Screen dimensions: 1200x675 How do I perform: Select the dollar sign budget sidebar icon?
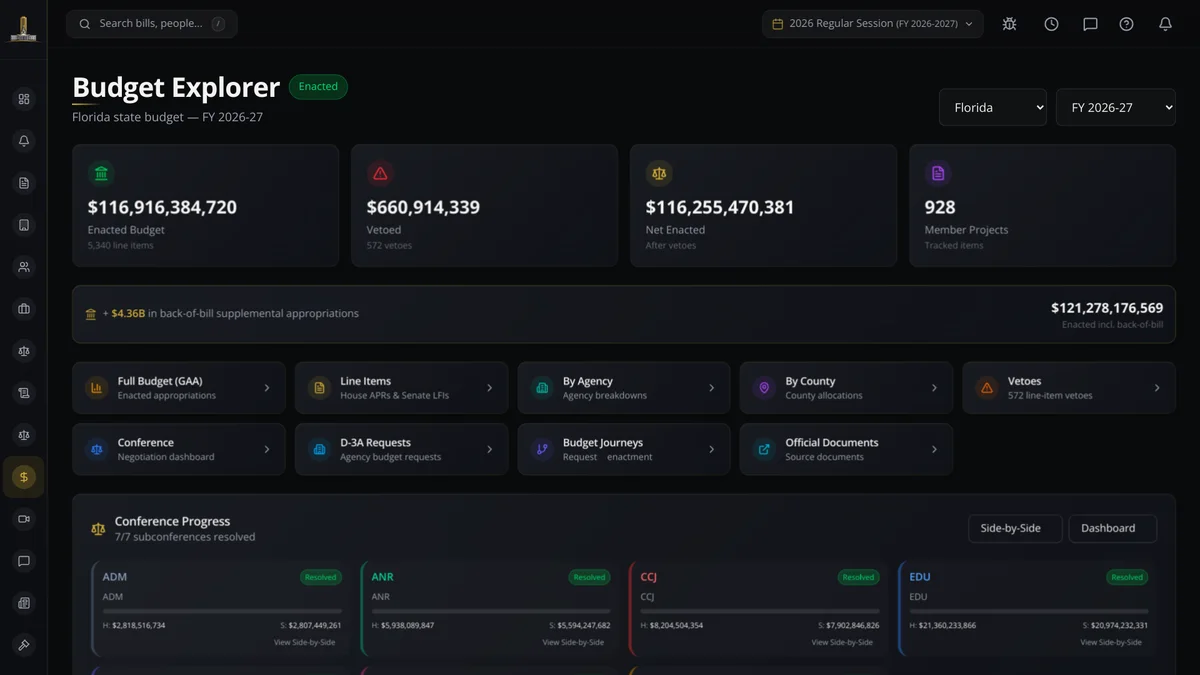point(24,477)
